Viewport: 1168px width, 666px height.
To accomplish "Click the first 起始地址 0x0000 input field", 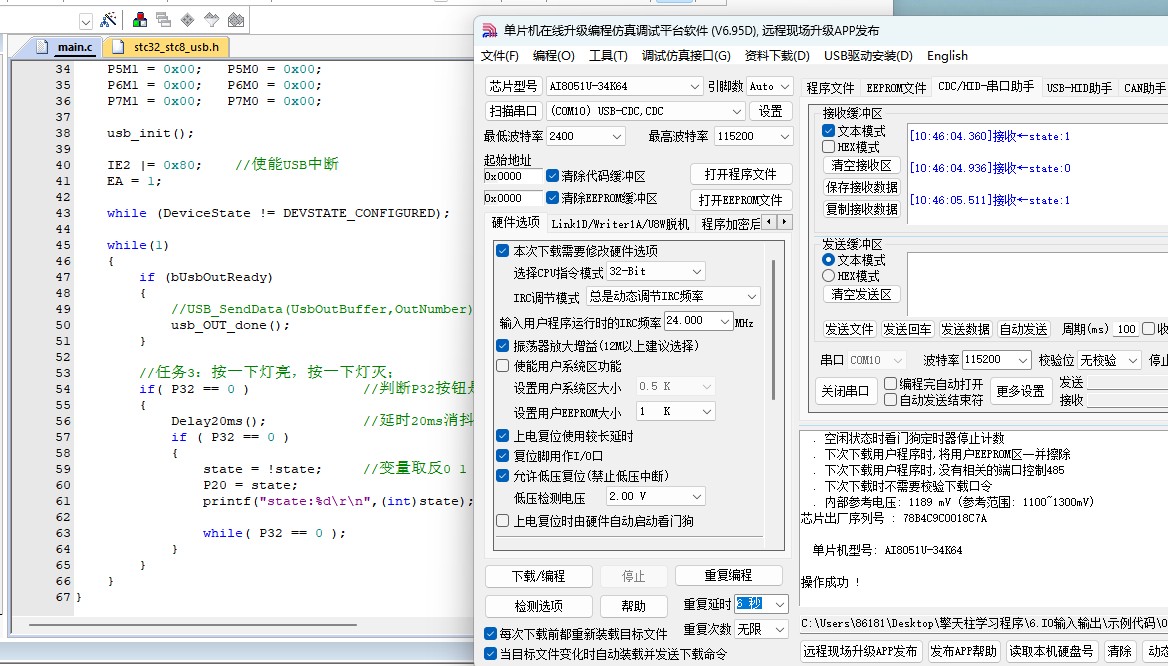I will (513, 176).
